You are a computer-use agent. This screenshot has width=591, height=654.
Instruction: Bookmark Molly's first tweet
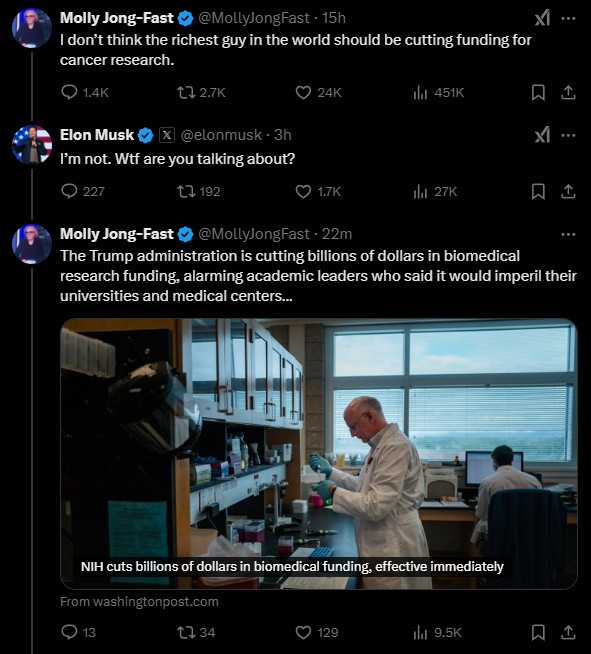(538, 92)
